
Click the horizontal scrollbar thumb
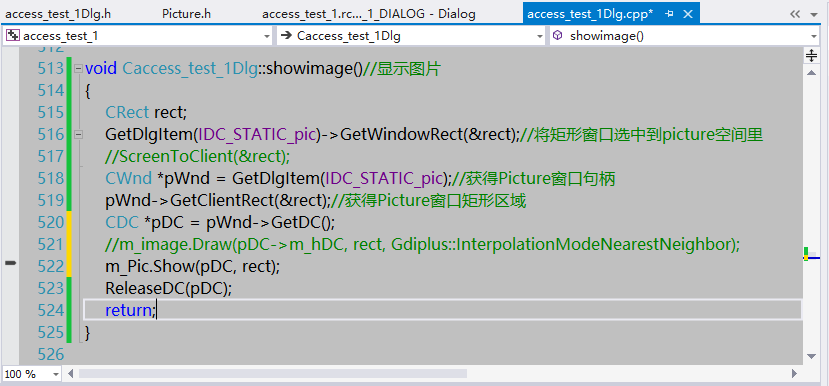273,374
